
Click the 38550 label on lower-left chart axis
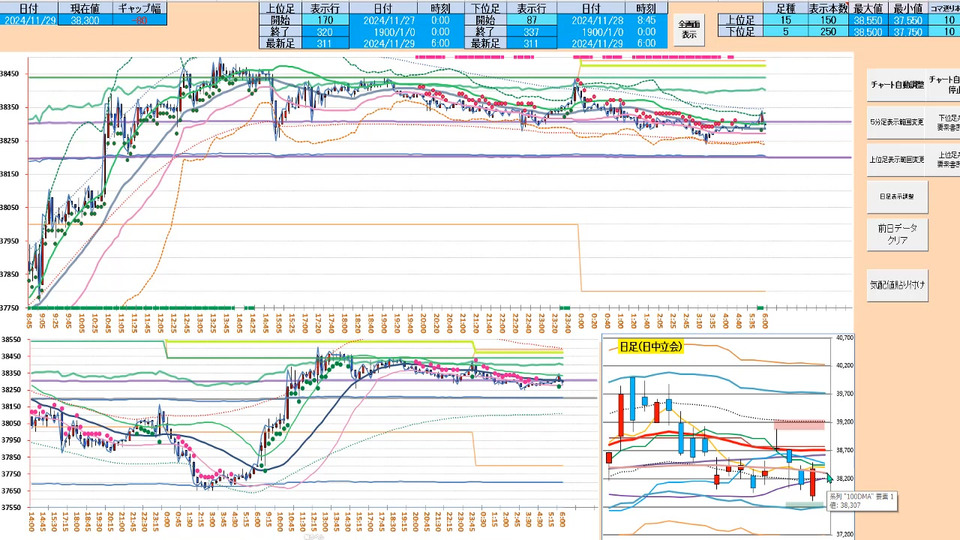[x=11, y=339]
